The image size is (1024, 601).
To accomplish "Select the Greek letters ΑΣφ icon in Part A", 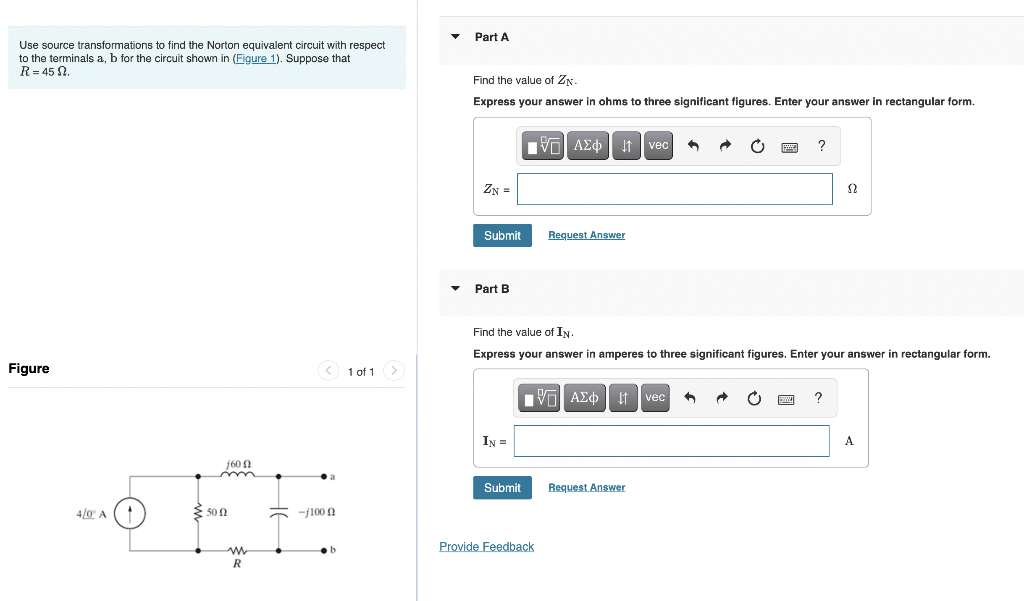I will click(587, 145).
